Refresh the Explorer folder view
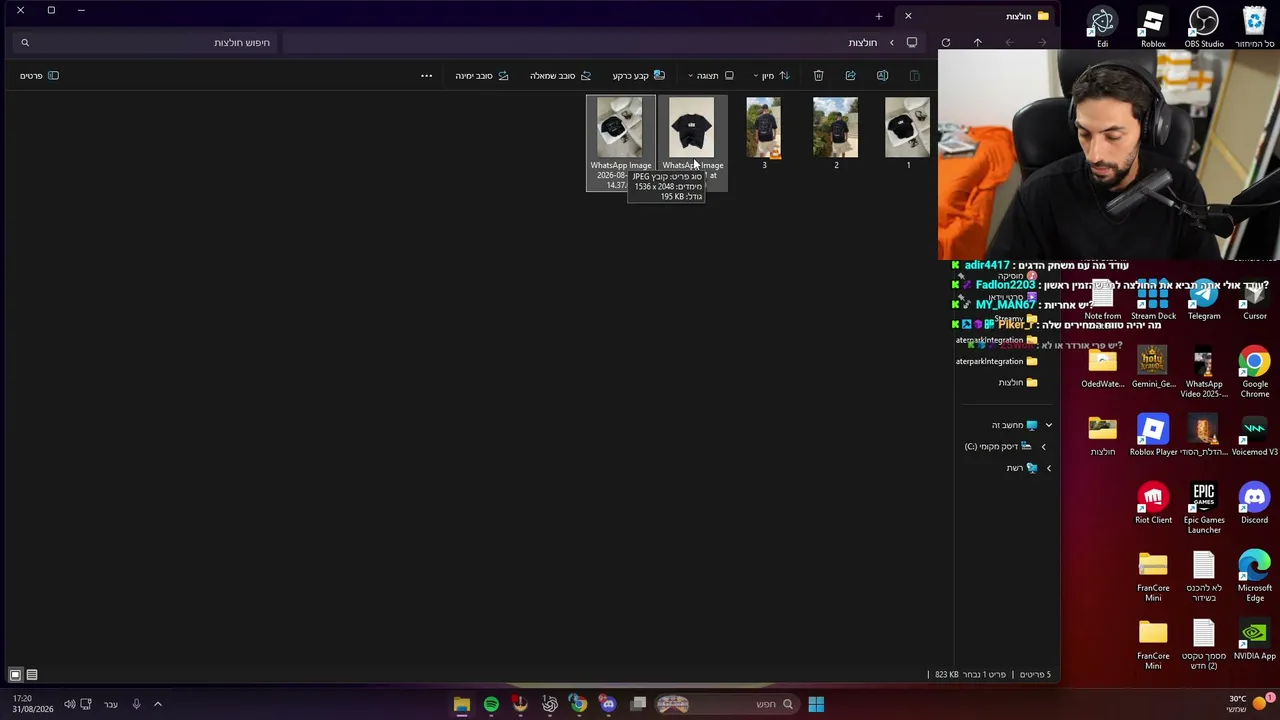The image size is (1280, 720). pyautogui.click(x=945, y=43)
